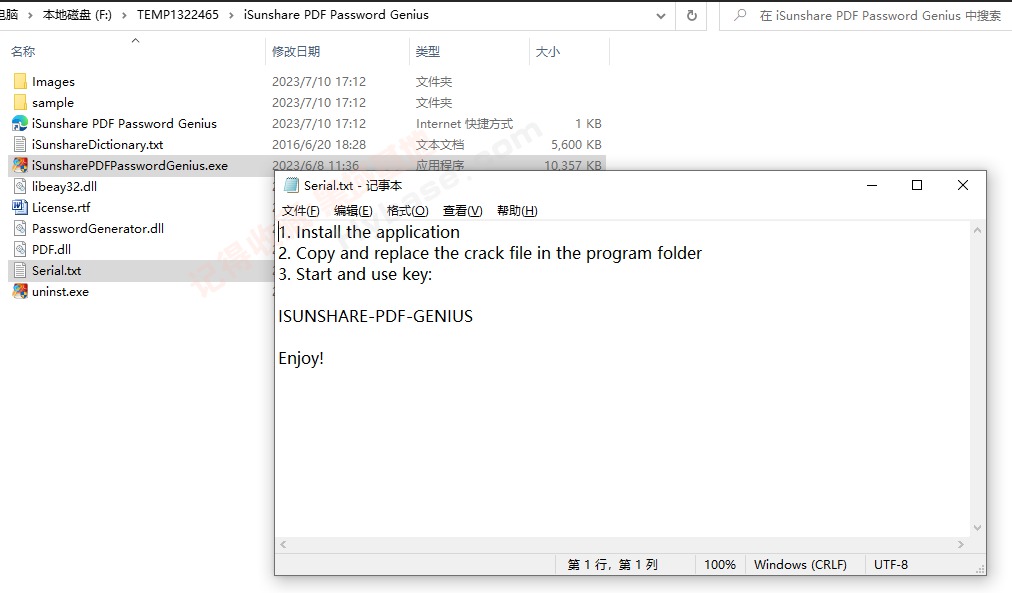1012x593 pixels.
Task: Click the refresh button in Explorer address bar
Action: pos(692,15)
